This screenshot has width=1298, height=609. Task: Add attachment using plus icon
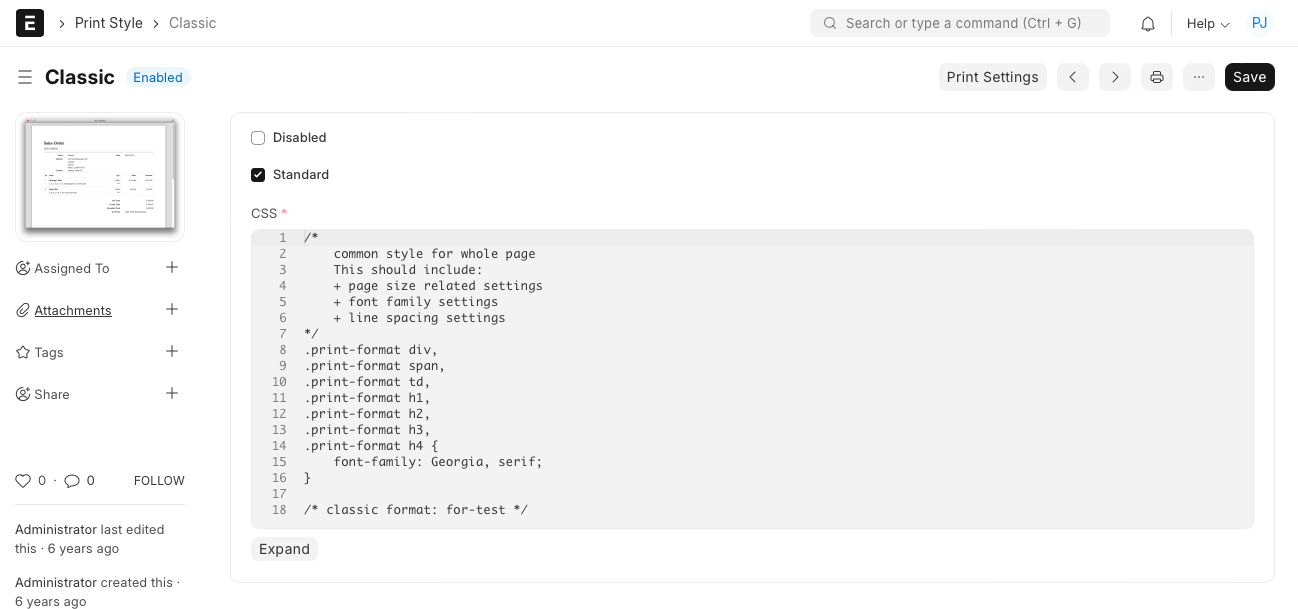click(x=172, y=309)
